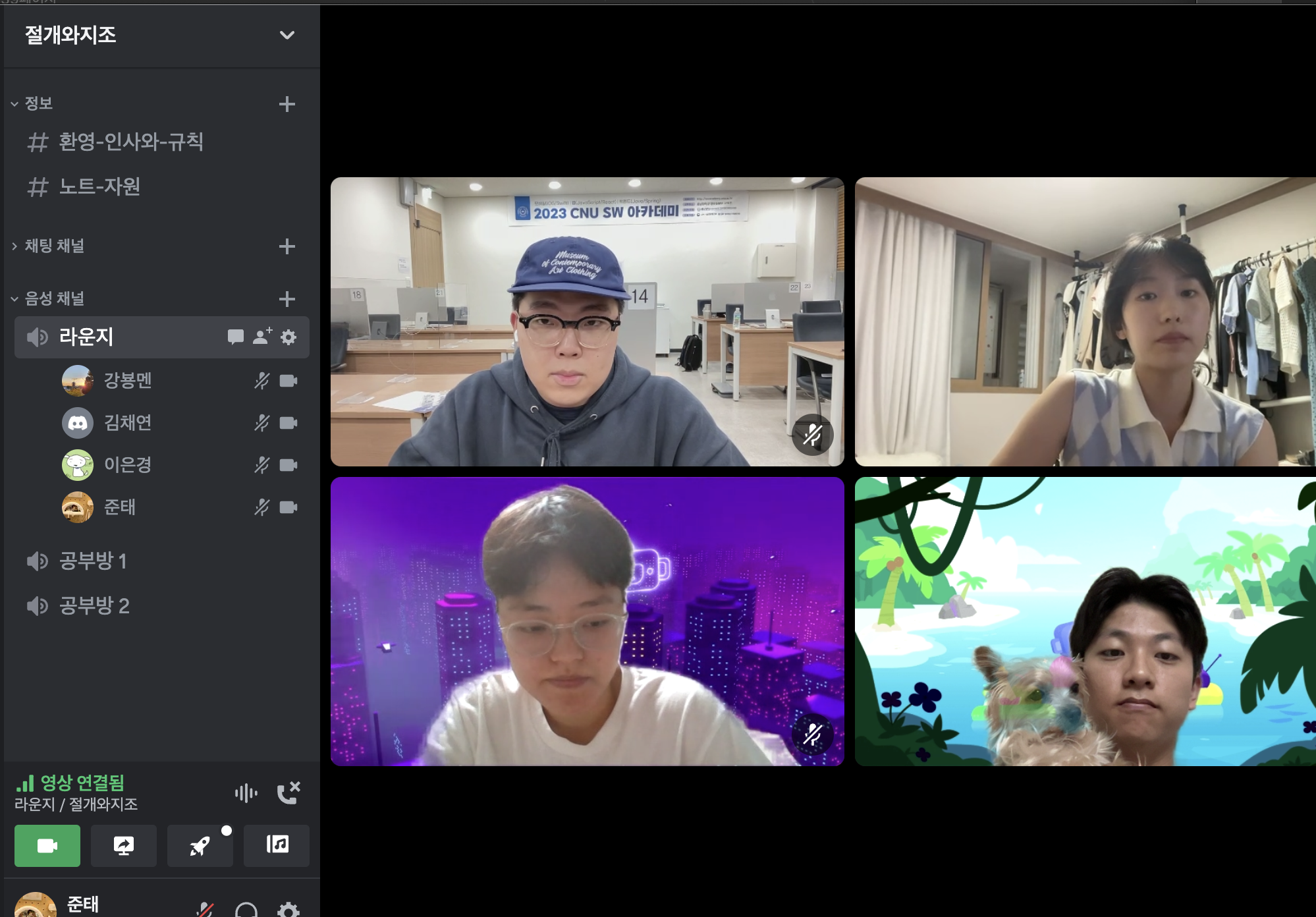Viewport: 1316px width, 917px height.
Task: Disconnect from the voice call
Action: pos(288,793)
